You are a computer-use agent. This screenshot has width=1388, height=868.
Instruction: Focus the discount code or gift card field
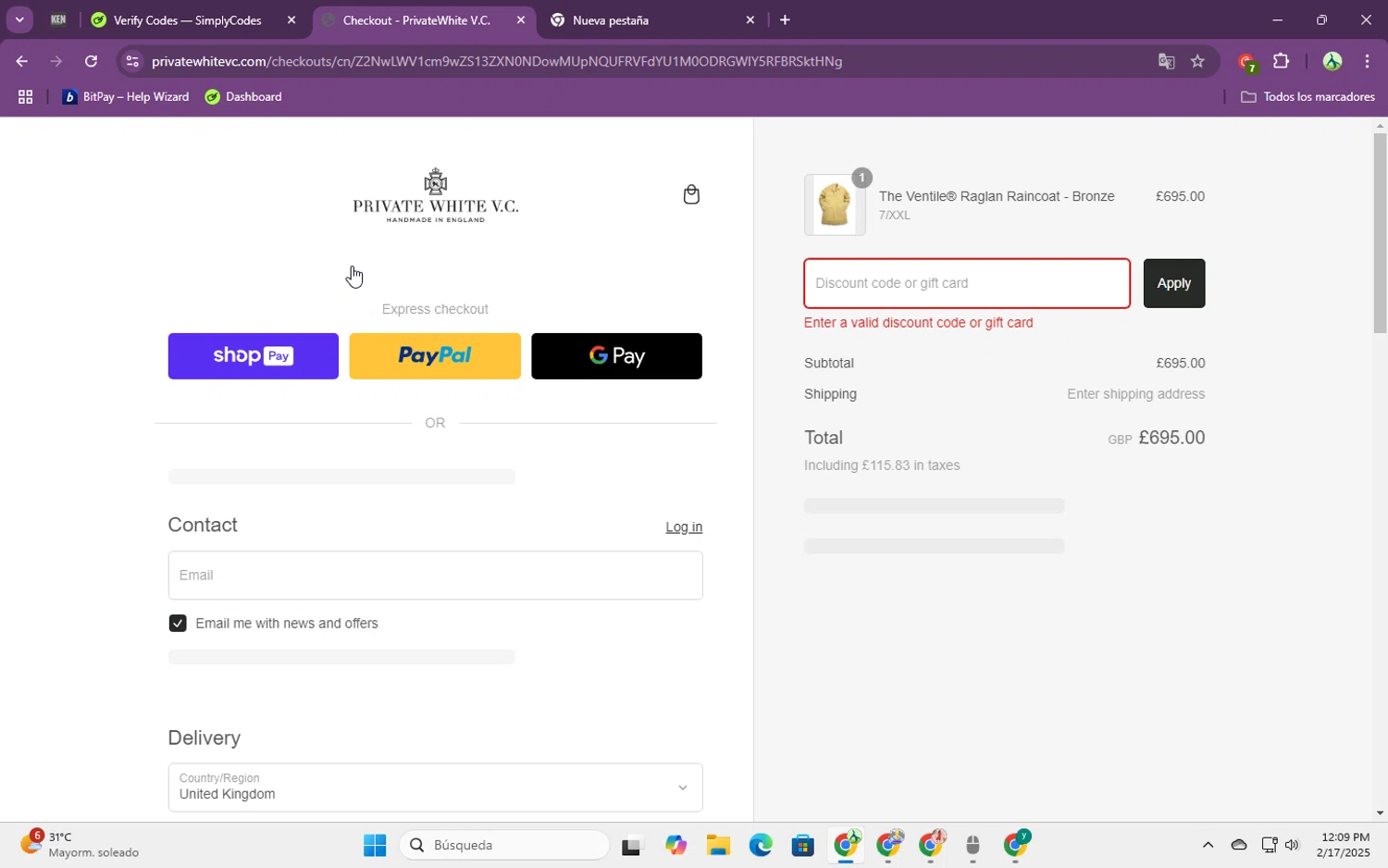click(967, 283)
